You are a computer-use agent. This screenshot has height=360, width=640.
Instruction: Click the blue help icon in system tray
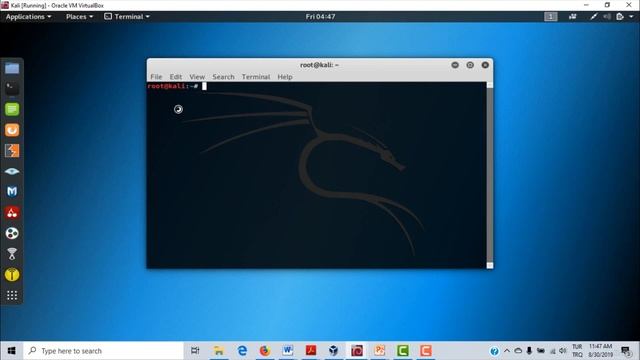(x=494, y=351)
